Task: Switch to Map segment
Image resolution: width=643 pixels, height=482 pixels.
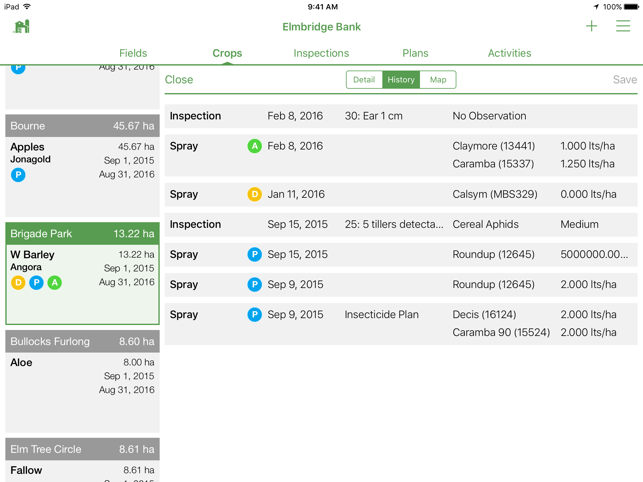Action: click(438, 80)
